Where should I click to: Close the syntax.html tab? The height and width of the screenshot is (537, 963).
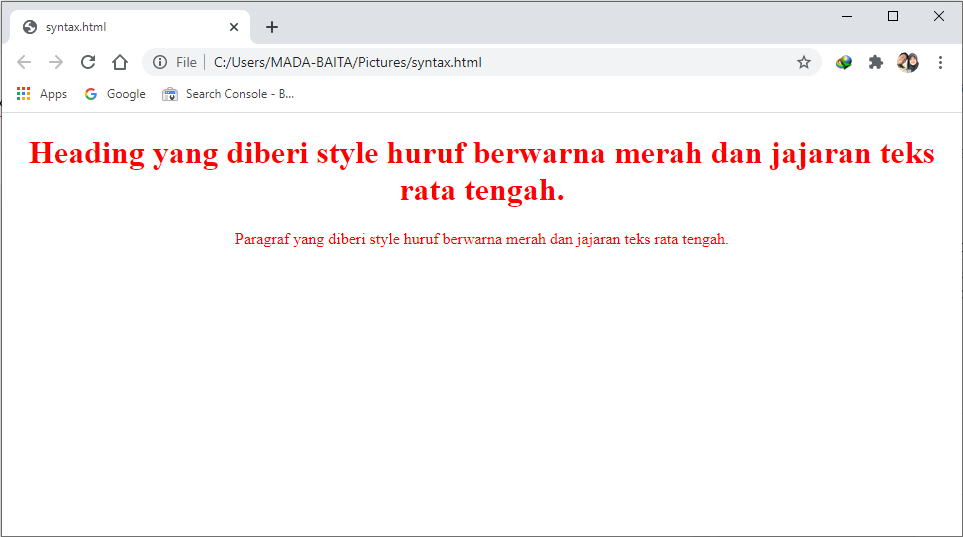click(x=233, y=27)
